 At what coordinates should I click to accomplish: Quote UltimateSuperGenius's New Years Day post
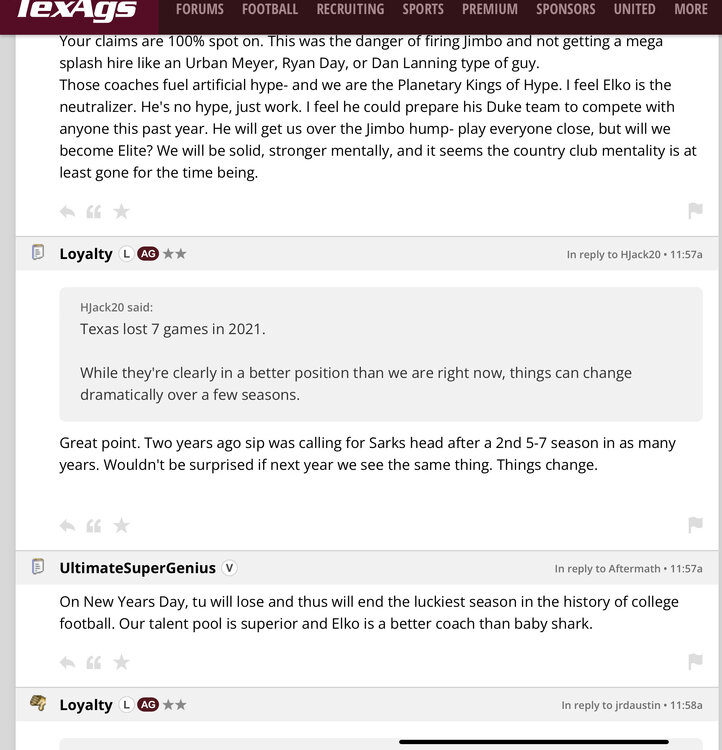click(94, 662)
